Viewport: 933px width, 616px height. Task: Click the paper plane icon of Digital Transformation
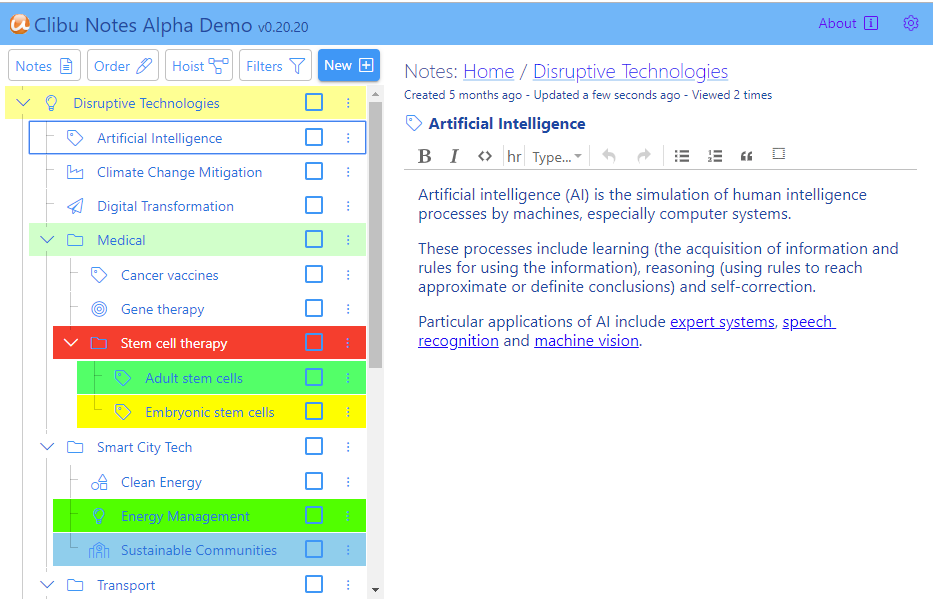click(75, 207)
